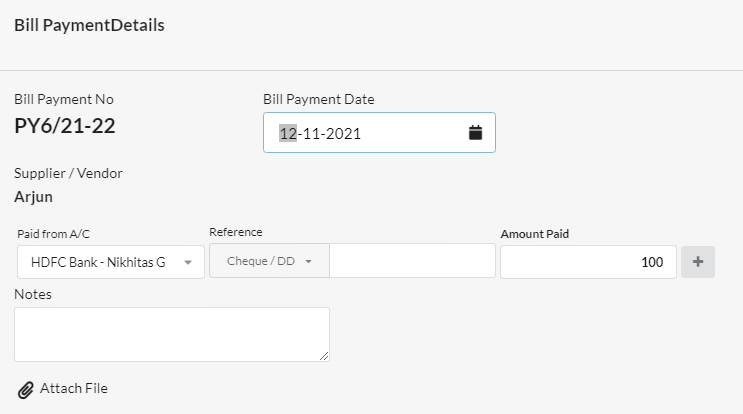The width and height of the screenshot is (743, 414).
Task: Open the calendar date picker icon
Action: coord(475,133)
